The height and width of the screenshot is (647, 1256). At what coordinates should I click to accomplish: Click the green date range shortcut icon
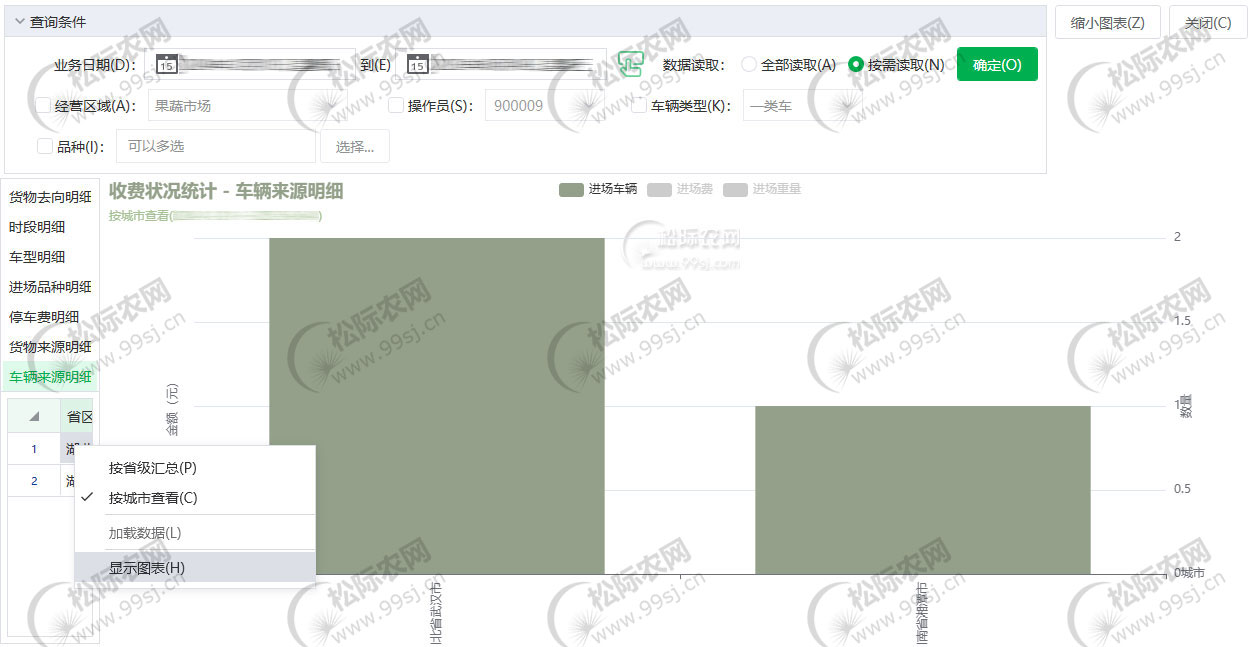click(x=629, y=64)
